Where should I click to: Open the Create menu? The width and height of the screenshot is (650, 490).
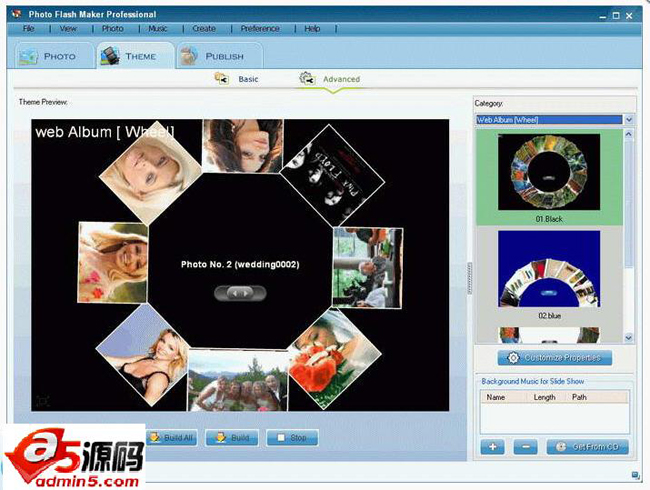[204, 29]
